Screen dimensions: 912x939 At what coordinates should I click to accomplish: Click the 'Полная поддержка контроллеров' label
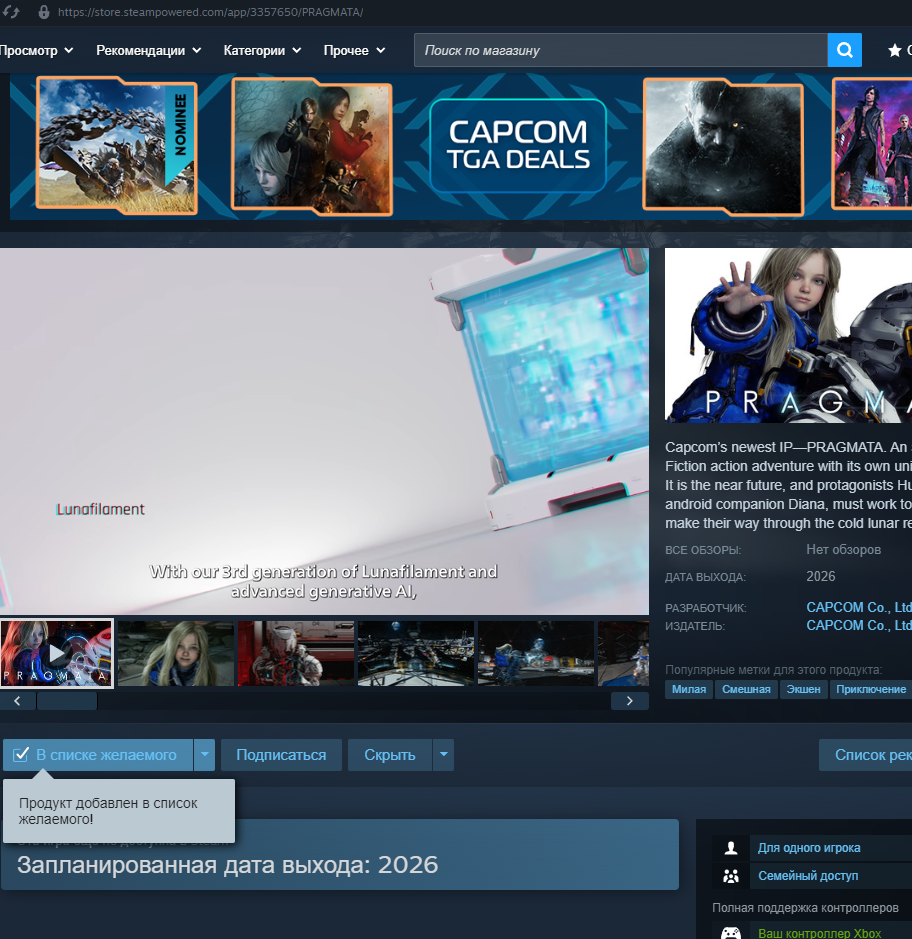coord(805,908)
